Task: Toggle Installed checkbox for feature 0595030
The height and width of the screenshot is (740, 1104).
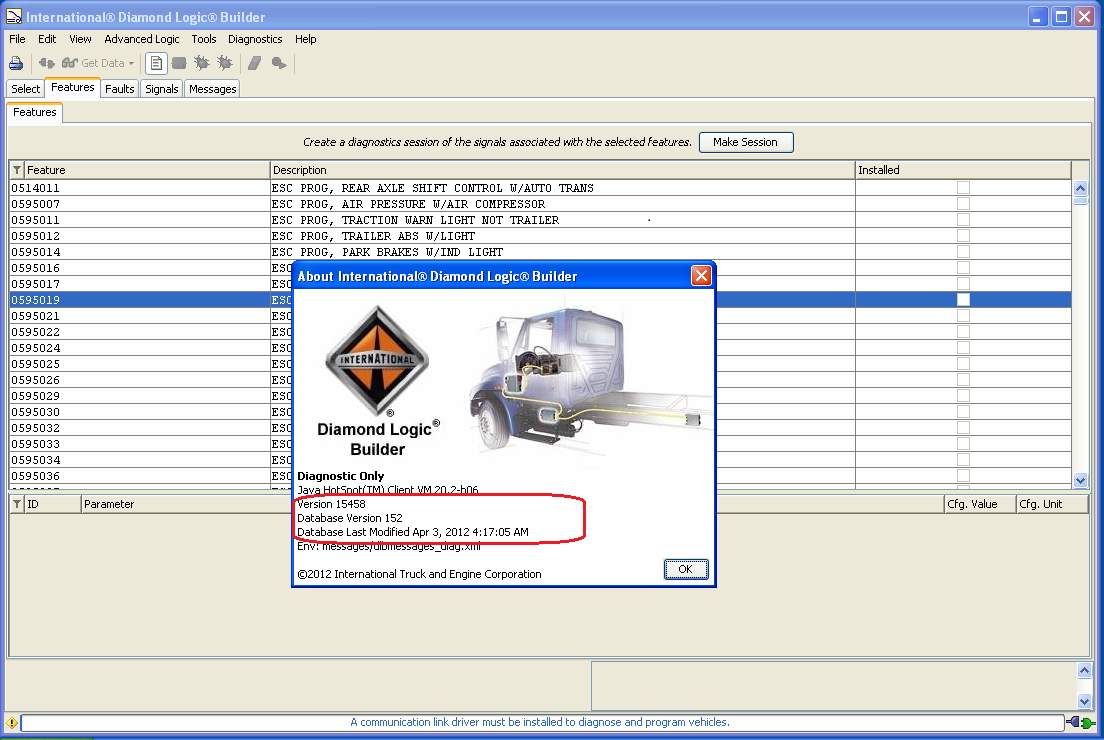Action: [x=963, y=412]
